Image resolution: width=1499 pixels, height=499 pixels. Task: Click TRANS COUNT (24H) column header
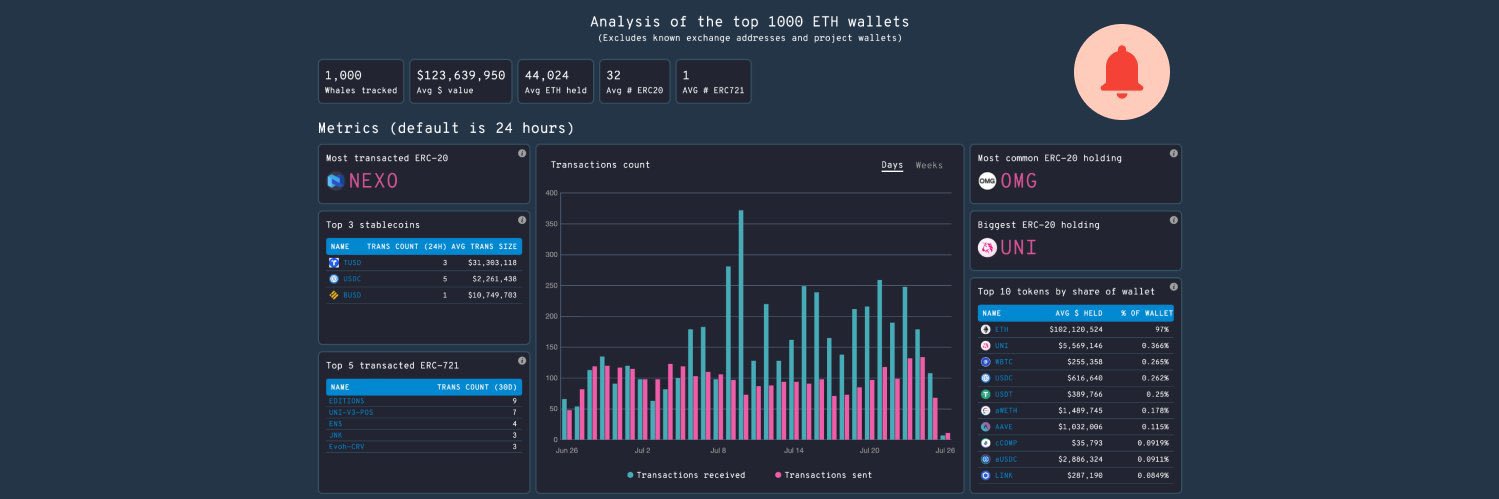407,245
